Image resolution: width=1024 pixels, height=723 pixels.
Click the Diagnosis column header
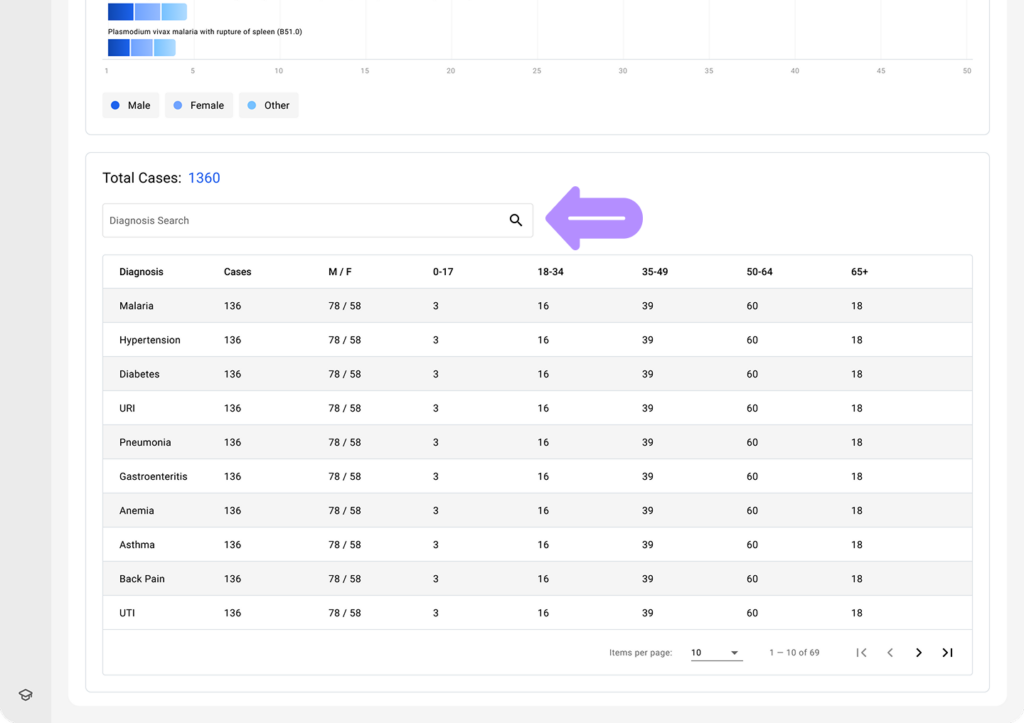pos(141,272)
